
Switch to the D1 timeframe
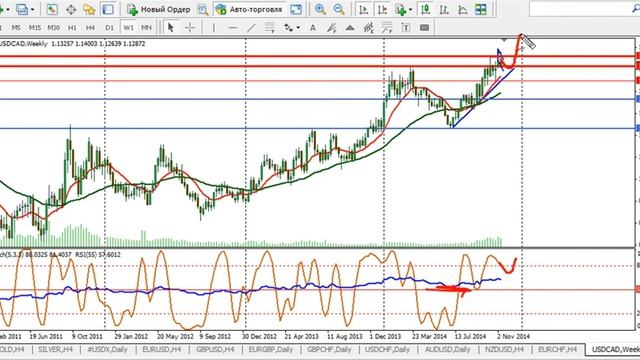109,28
